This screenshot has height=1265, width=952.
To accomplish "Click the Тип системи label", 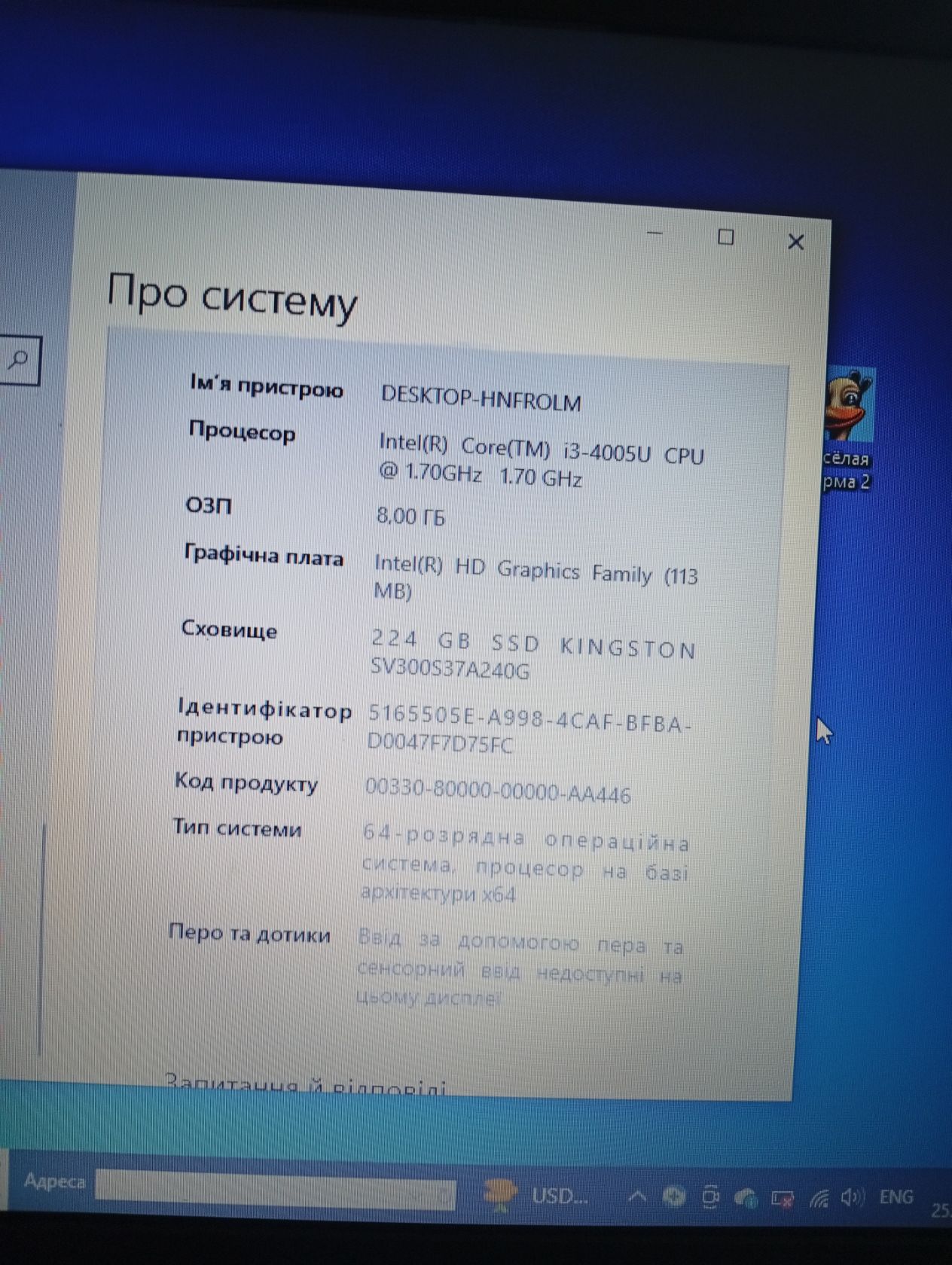I will tap(237, 828).
